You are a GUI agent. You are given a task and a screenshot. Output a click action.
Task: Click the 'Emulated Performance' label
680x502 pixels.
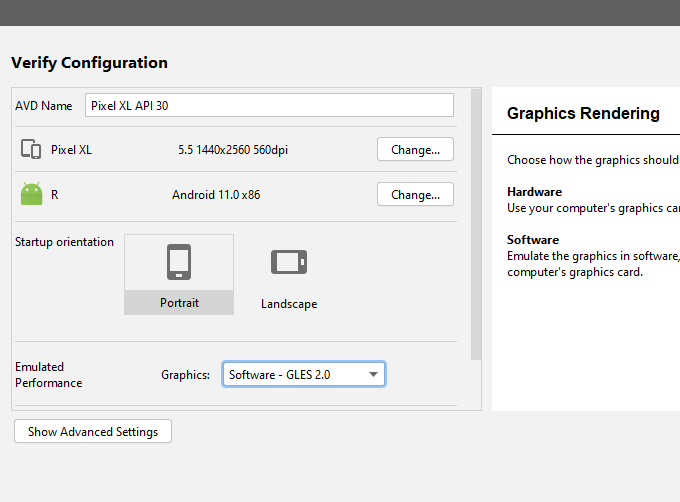(49, 375)
